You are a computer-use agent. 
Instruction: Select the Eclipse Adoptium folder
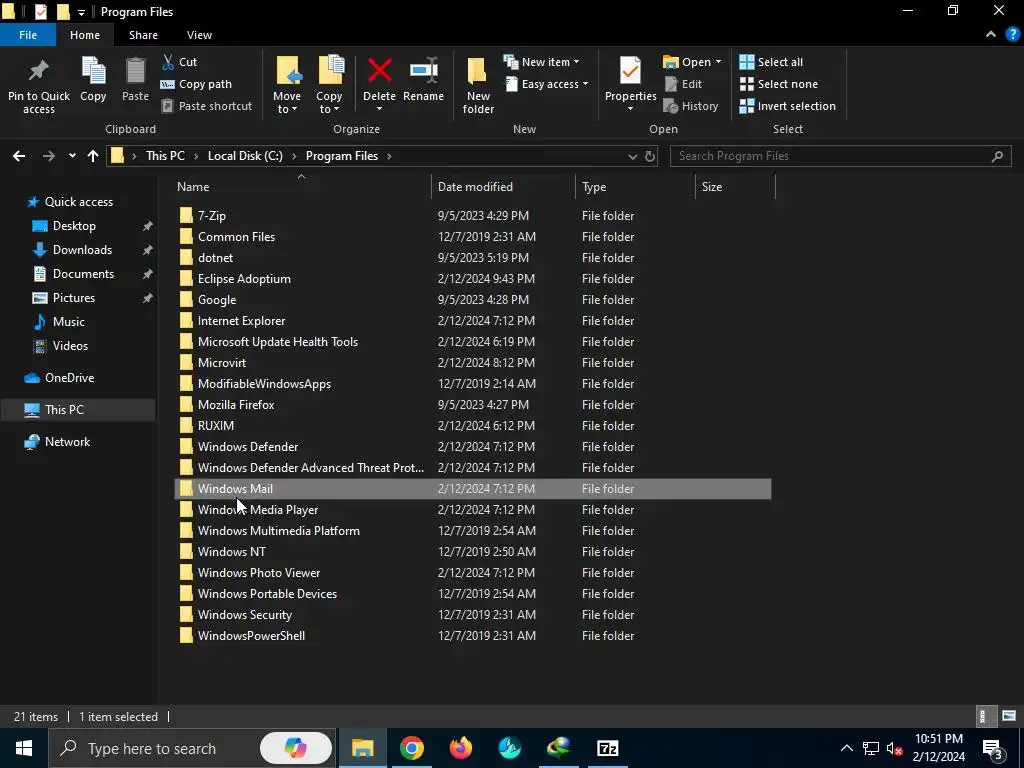(244, 279)
